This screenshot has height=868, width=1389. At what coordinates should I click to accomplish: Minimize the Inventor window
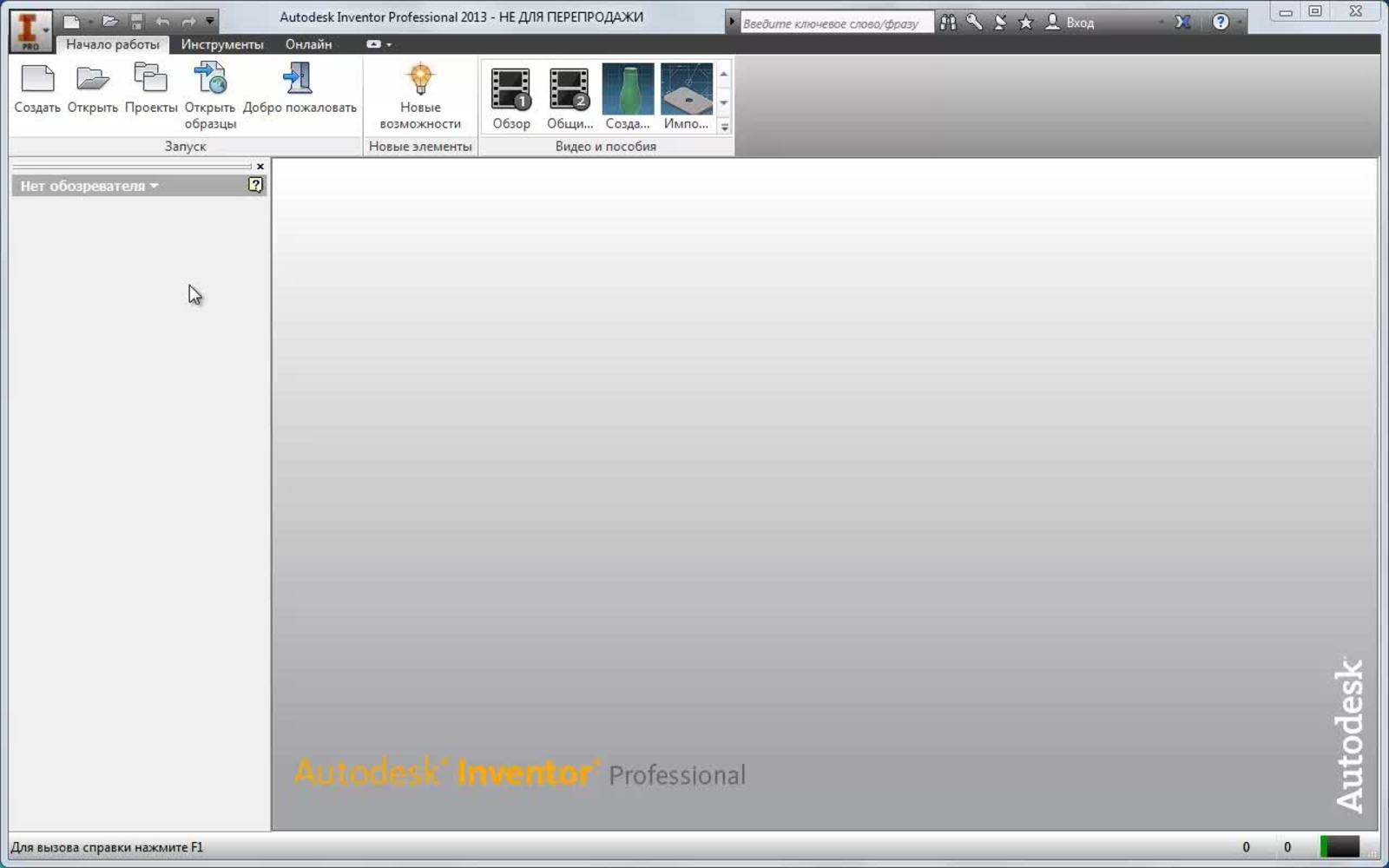coord(1286,12)
